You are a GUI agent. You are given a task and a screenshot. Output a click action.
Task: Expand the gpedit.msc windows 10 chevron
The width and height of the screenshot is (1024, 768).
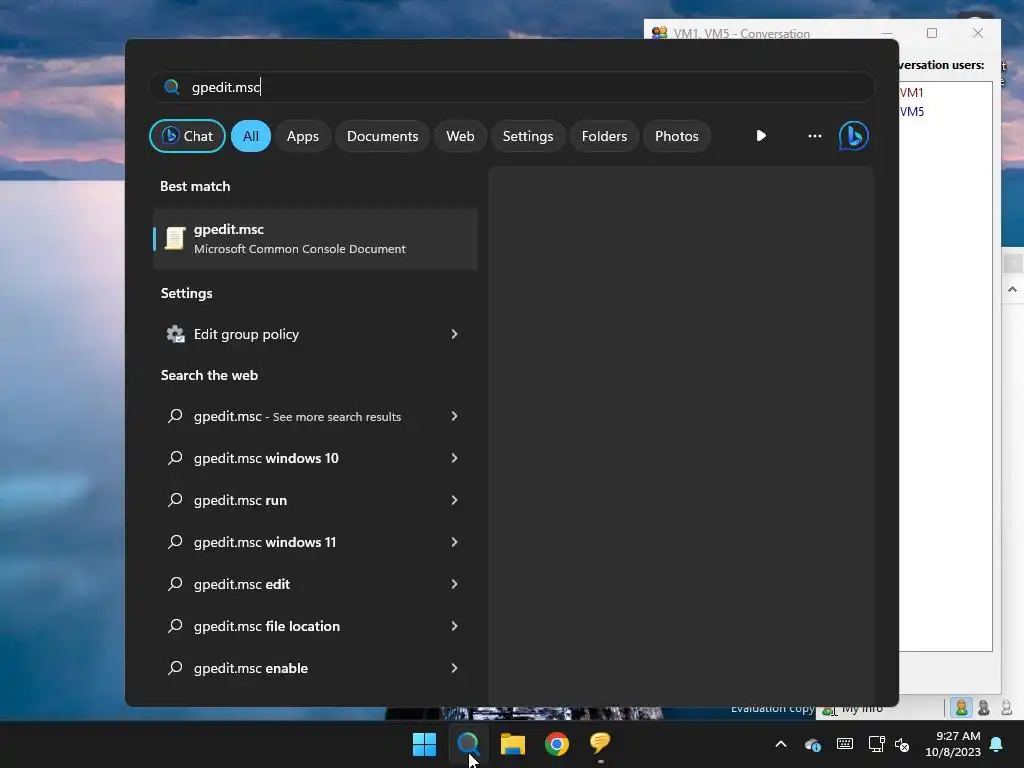(455, 458)
